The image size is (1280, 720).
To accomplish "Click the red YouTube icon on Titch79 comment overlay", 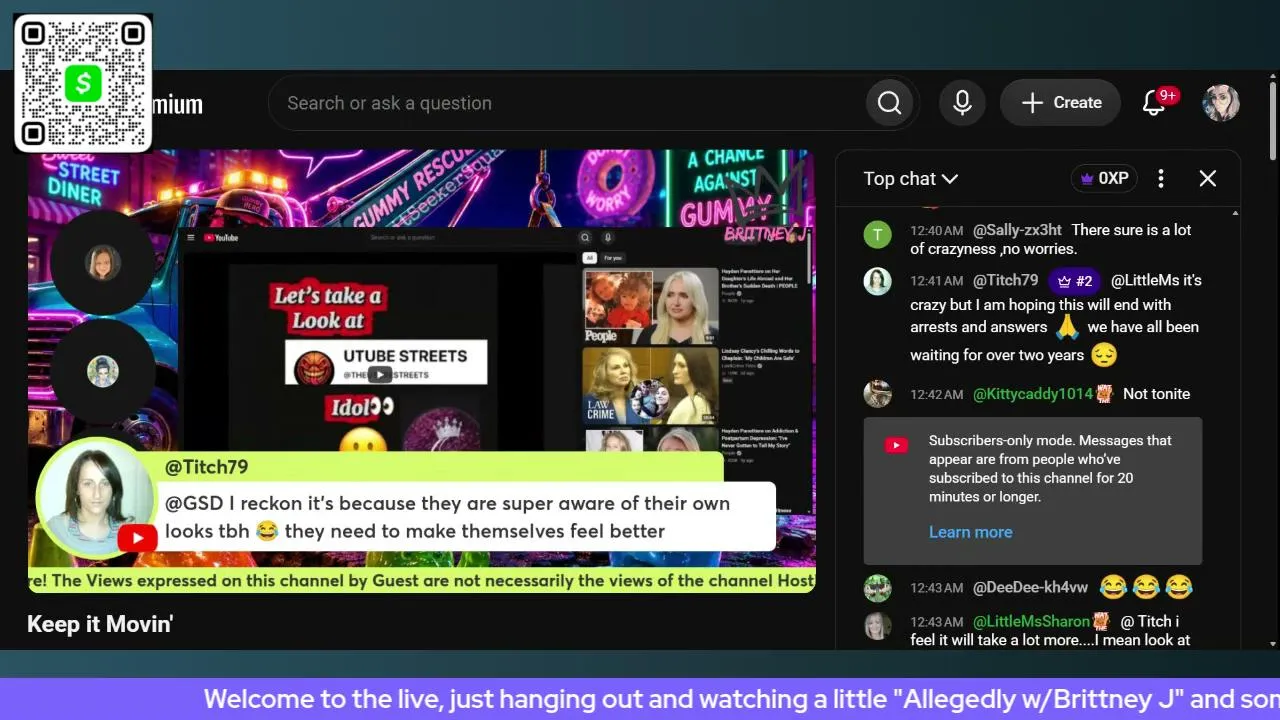I will [x=137, y=539].
